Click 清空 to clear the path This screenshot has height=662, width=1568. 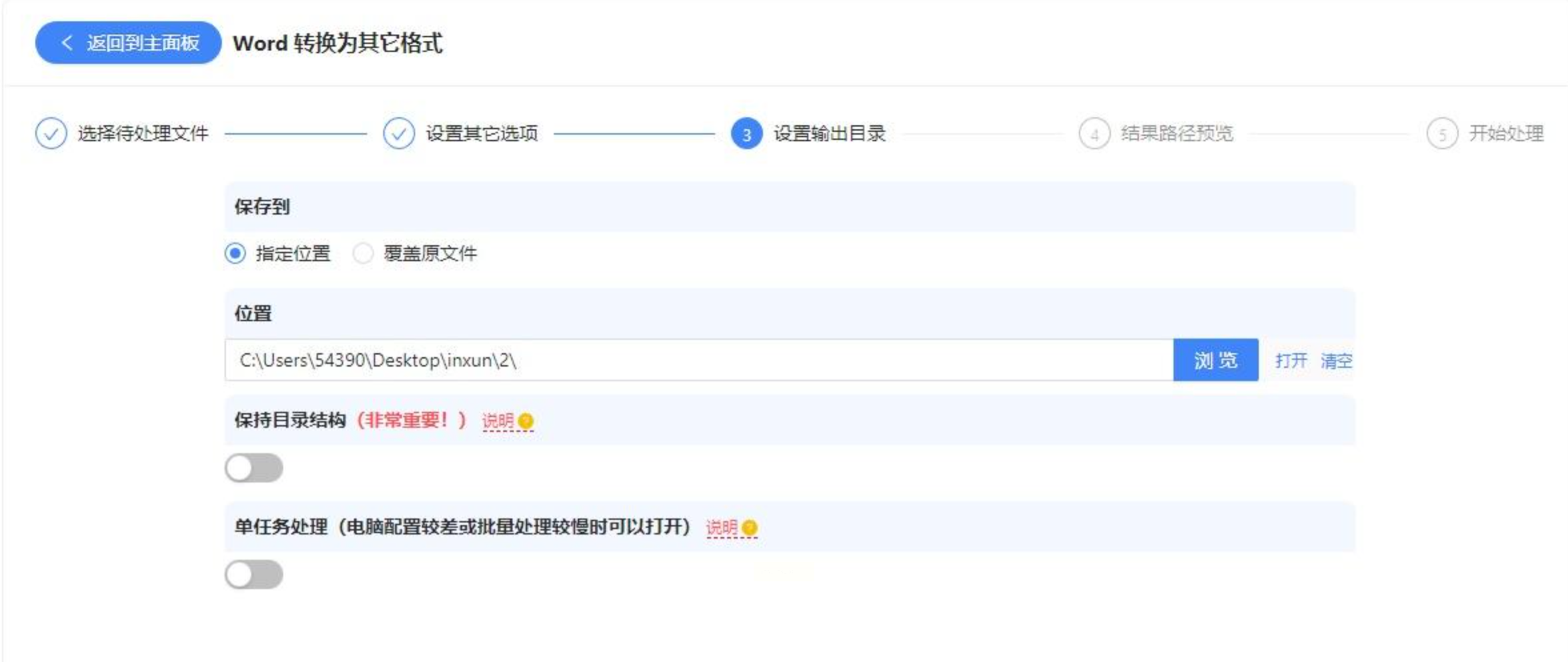click(1336, 361)
